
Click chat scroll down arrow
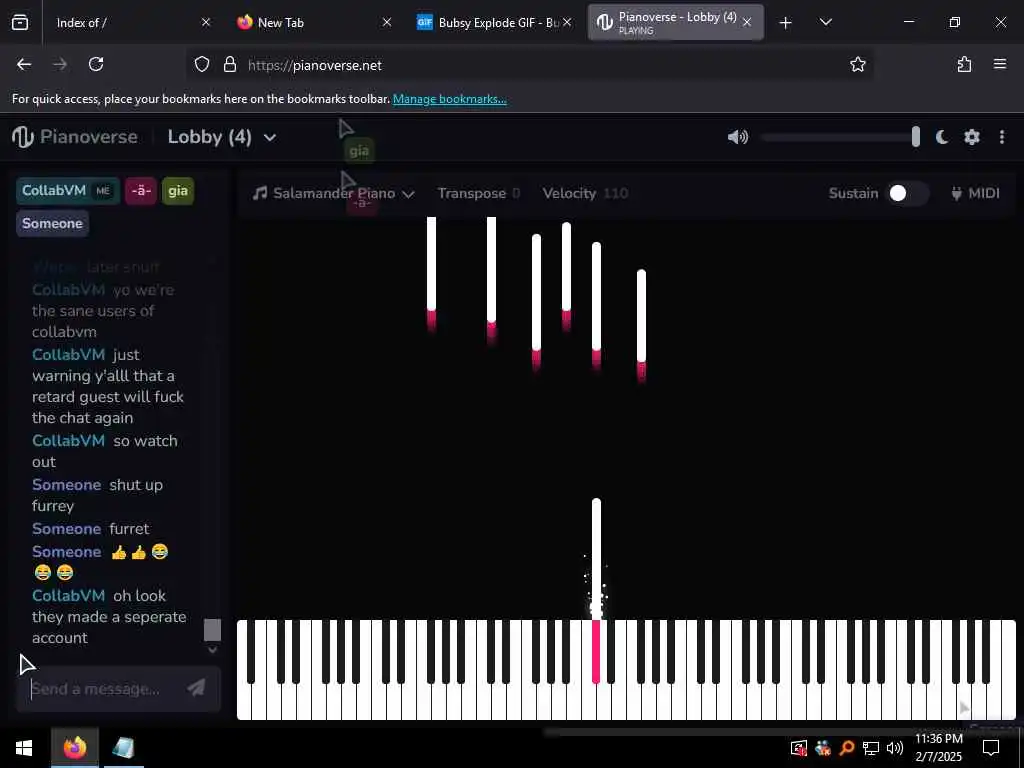click(212, 650)
